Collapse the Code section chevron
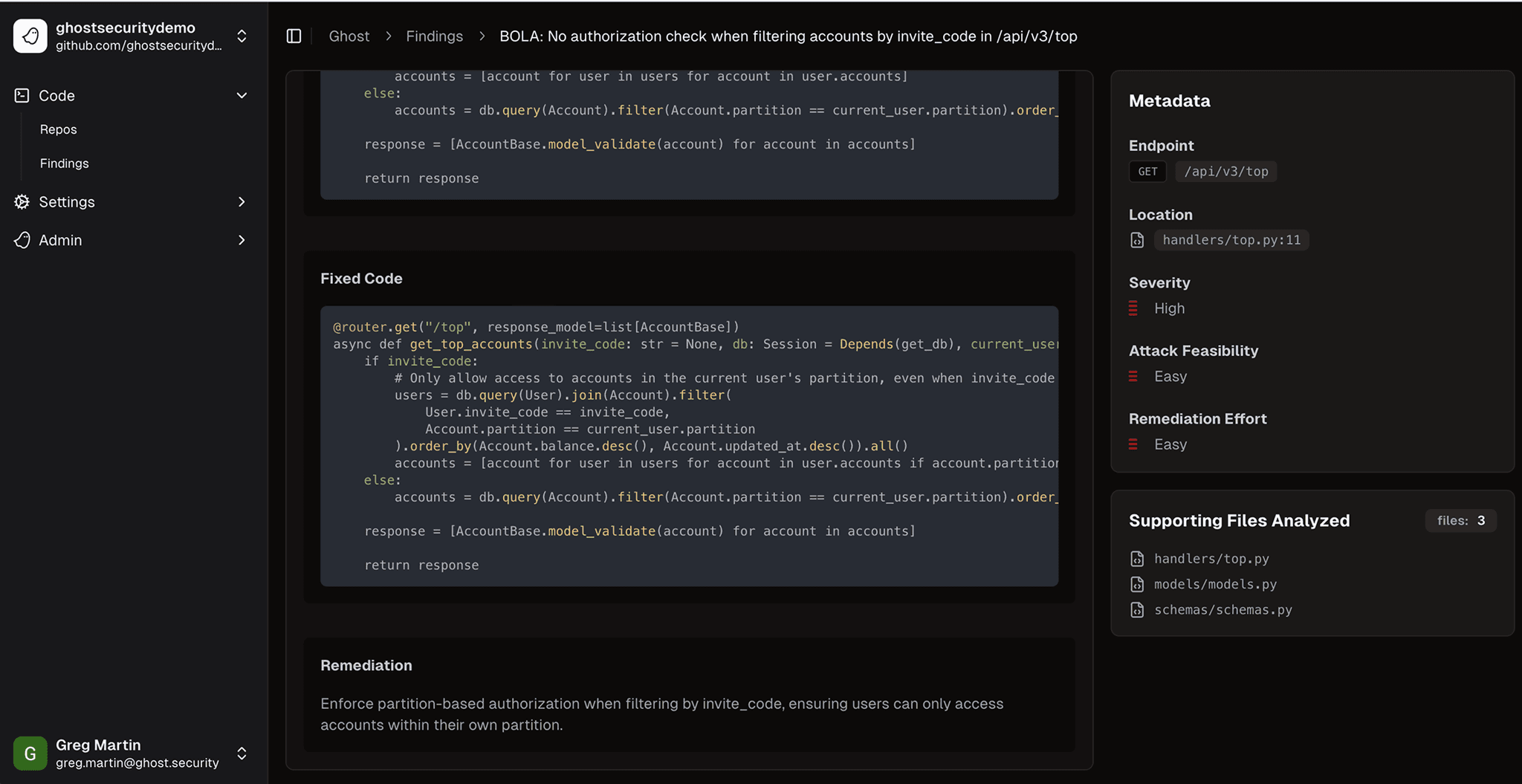Image resolution: width=1522 pixels, height=784 pixels. (242, 95)
